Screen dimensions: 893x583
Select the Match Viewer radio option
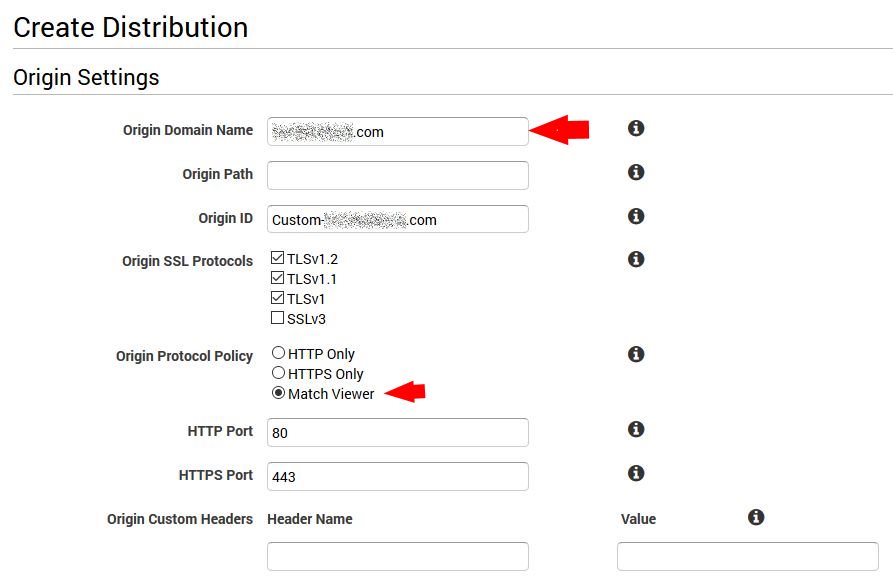click(x=278, y=393)
